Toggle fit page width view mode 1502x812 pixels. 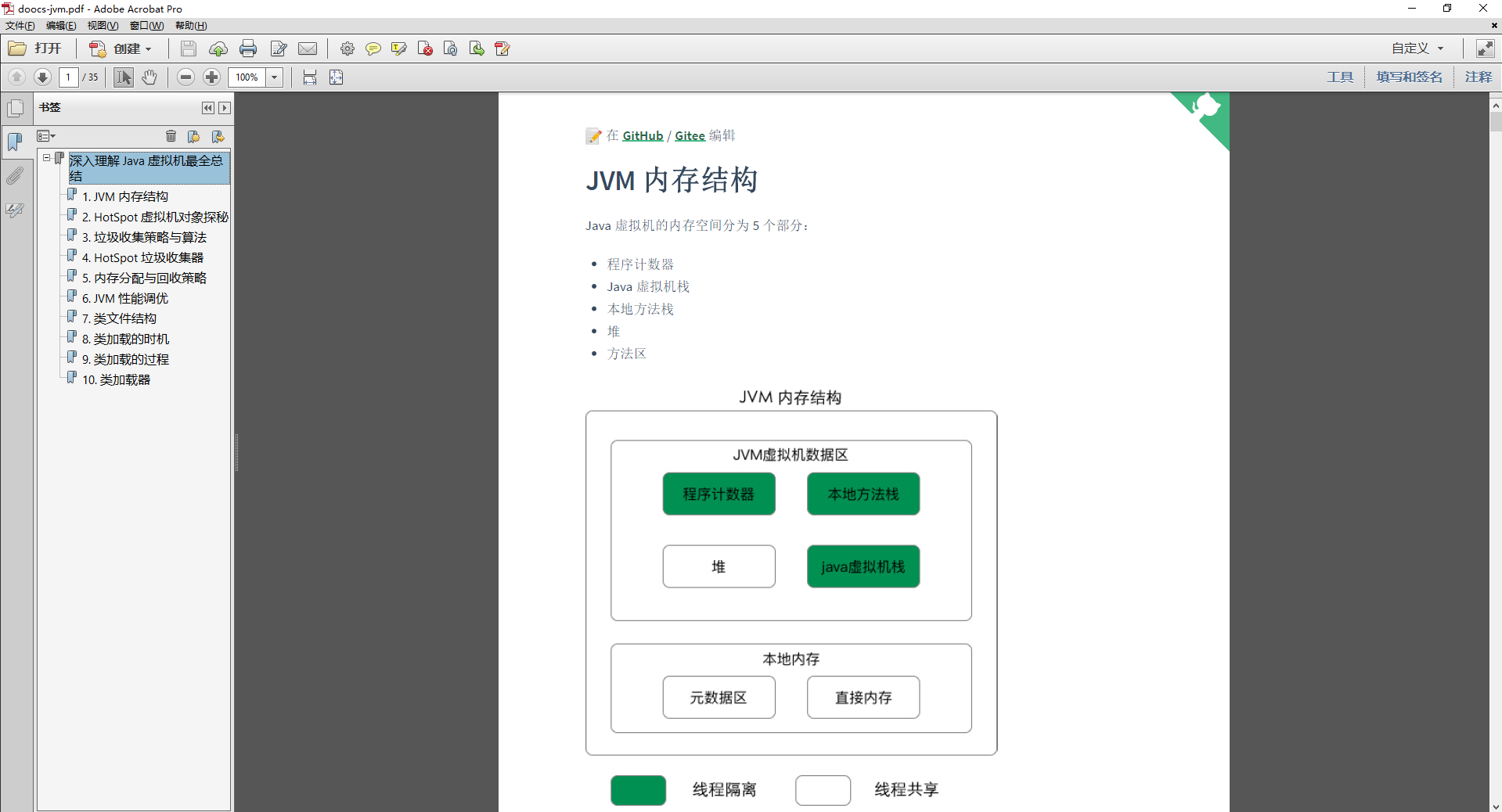click(309, 77)
